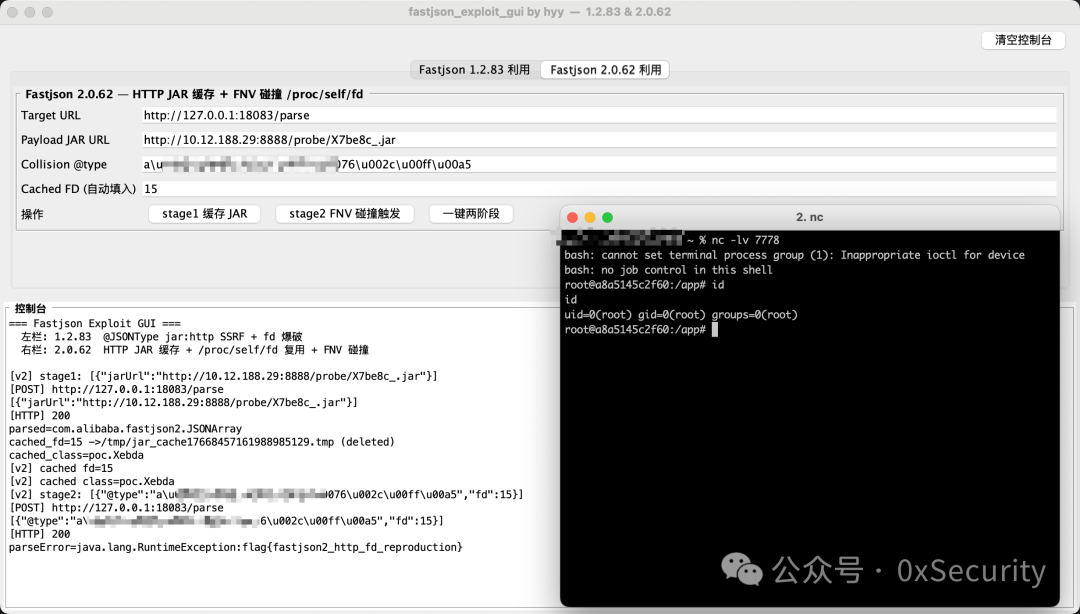Click the Payload JAR URL label
Screen dimensions: 1080x614
[65, 140]
